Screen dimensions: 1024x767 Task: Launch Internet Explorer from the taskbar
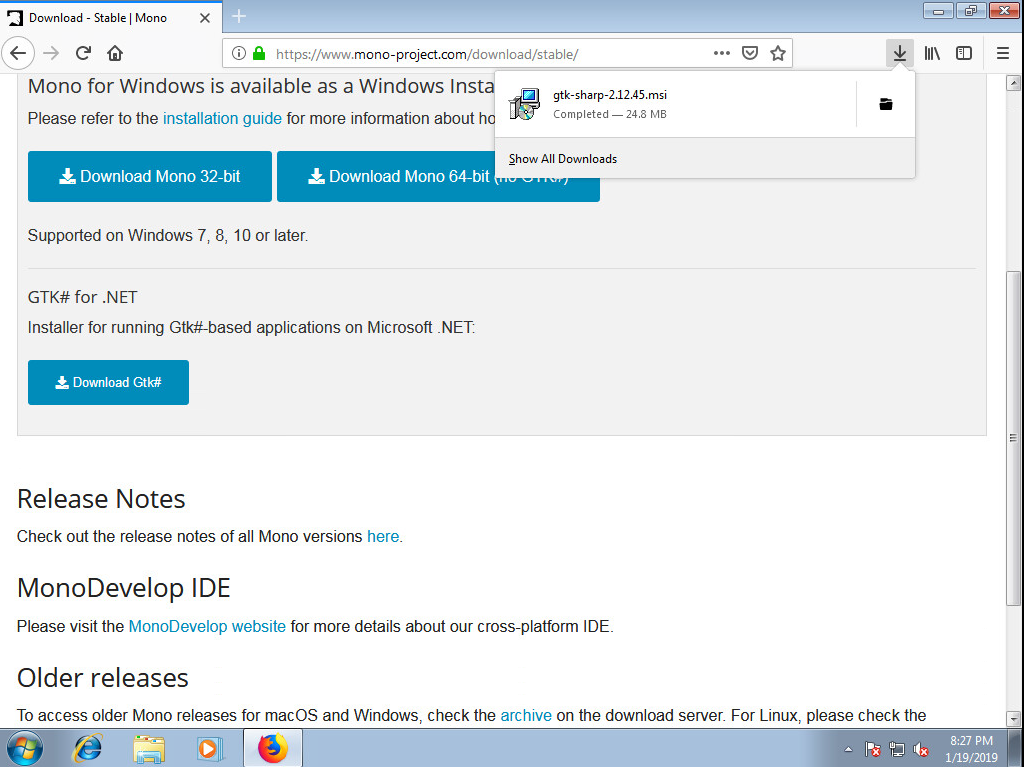tap(88, 748)
